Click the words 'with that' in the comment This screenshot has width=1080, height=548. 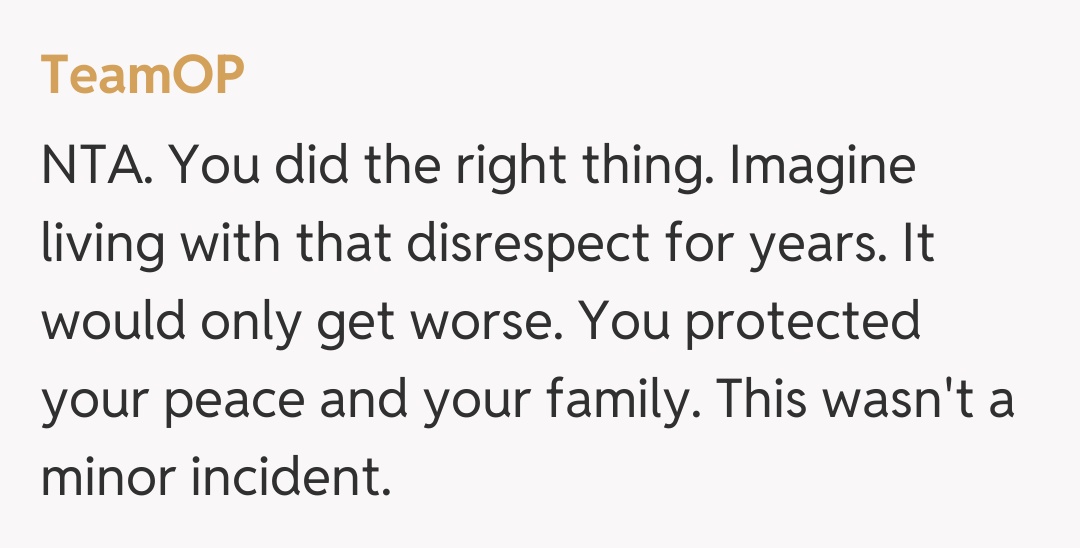(x=270, y=245)
